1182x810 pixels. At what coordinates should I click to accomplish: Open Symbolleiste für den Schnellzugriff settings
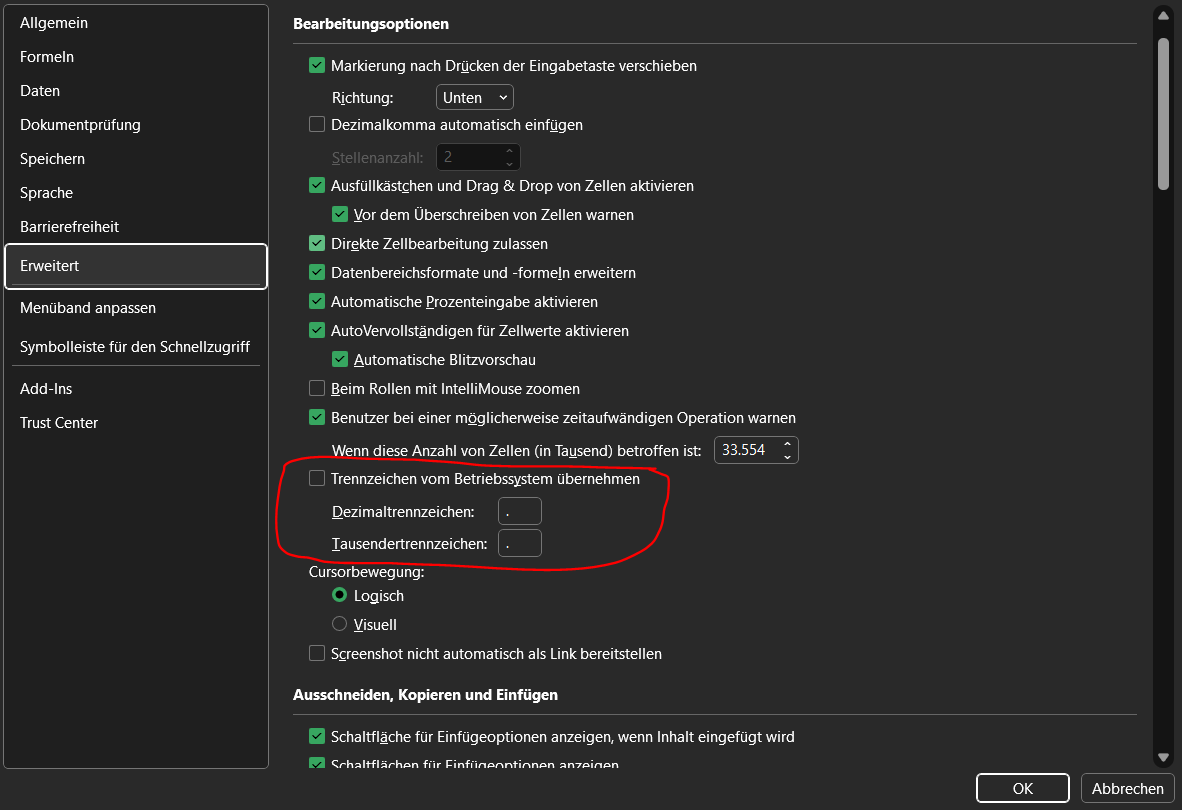(135, 347)
